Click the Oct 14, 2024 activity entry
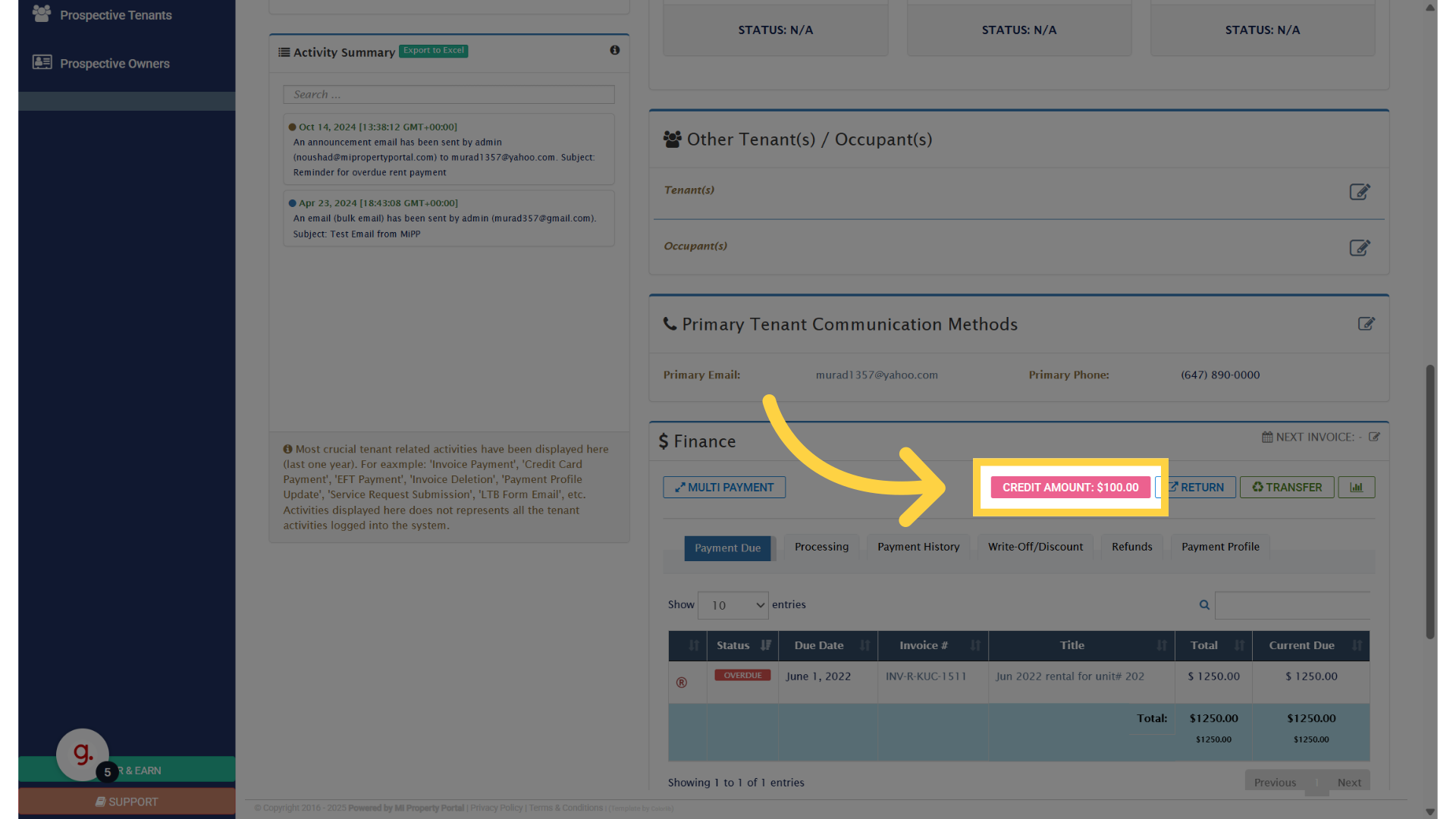This screenshot has height=819, width=1456. (x=448, y=149)
